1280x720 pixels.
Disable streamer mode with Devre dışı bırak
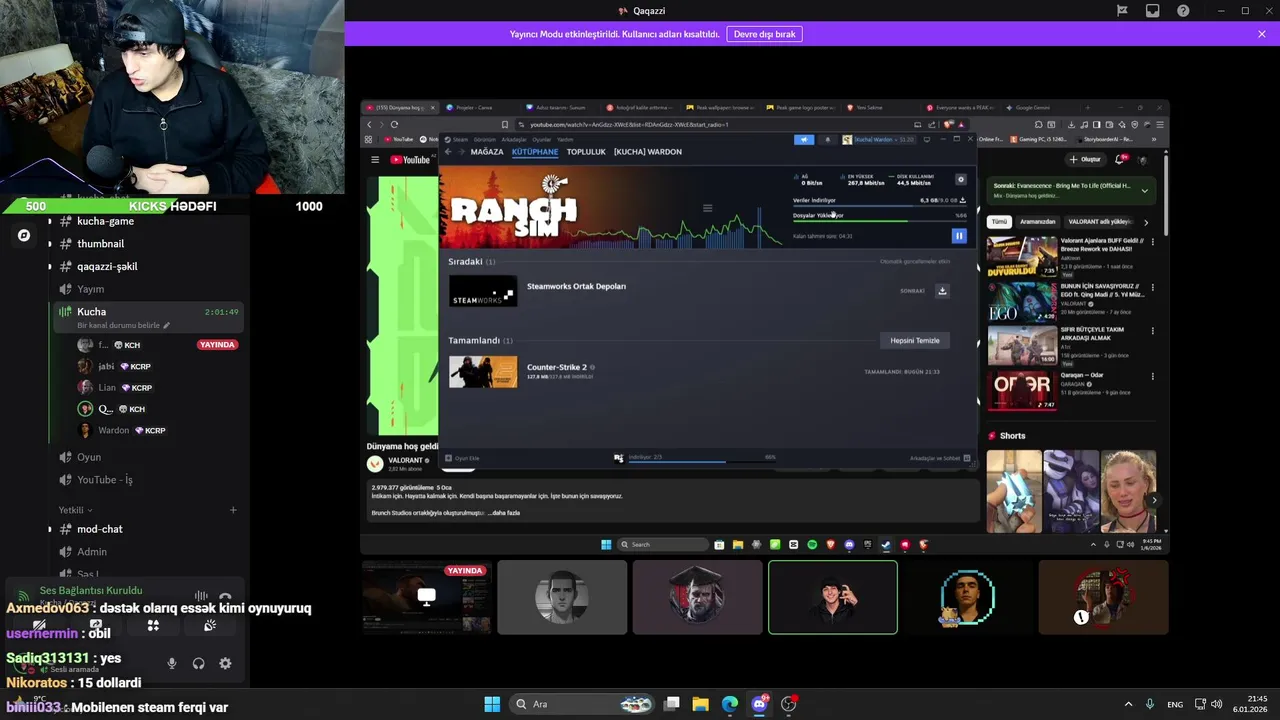764,34
